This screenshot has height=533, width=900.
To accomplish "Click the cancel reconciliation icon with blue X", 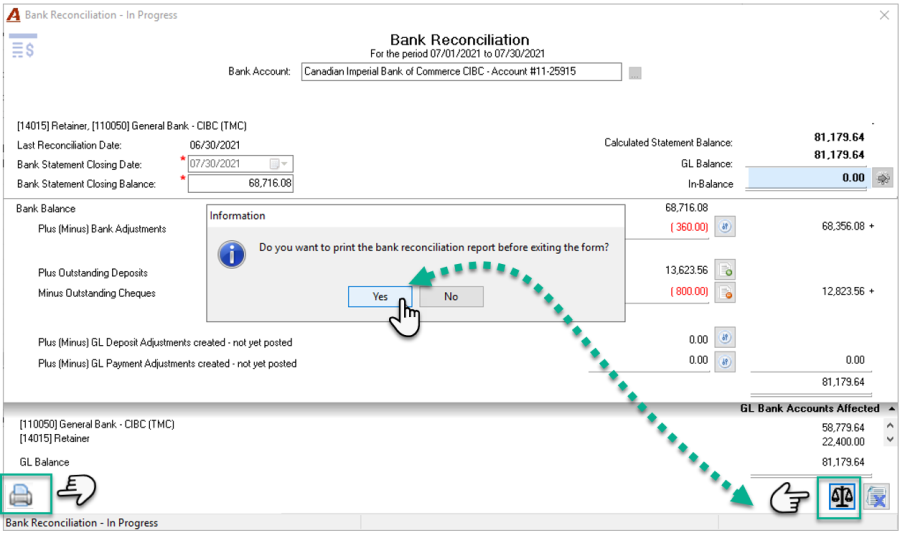I will click(877, 497).
